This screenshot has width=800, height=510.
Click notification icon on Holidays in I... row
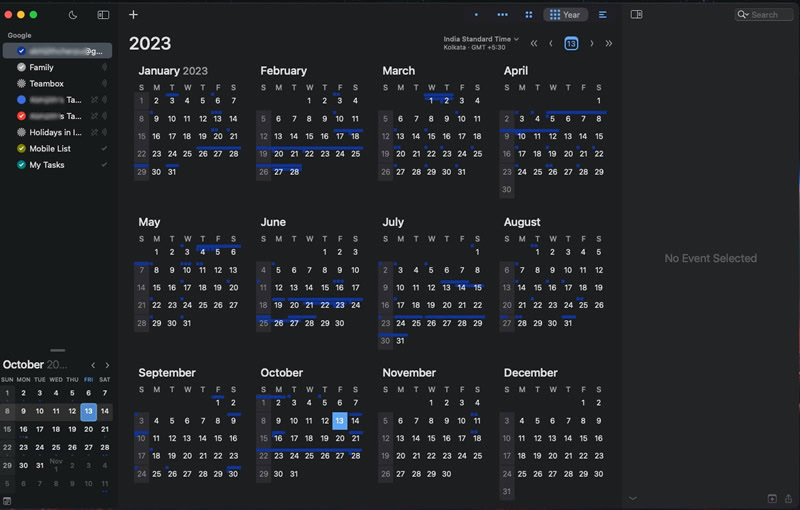(x=104, y=132)
